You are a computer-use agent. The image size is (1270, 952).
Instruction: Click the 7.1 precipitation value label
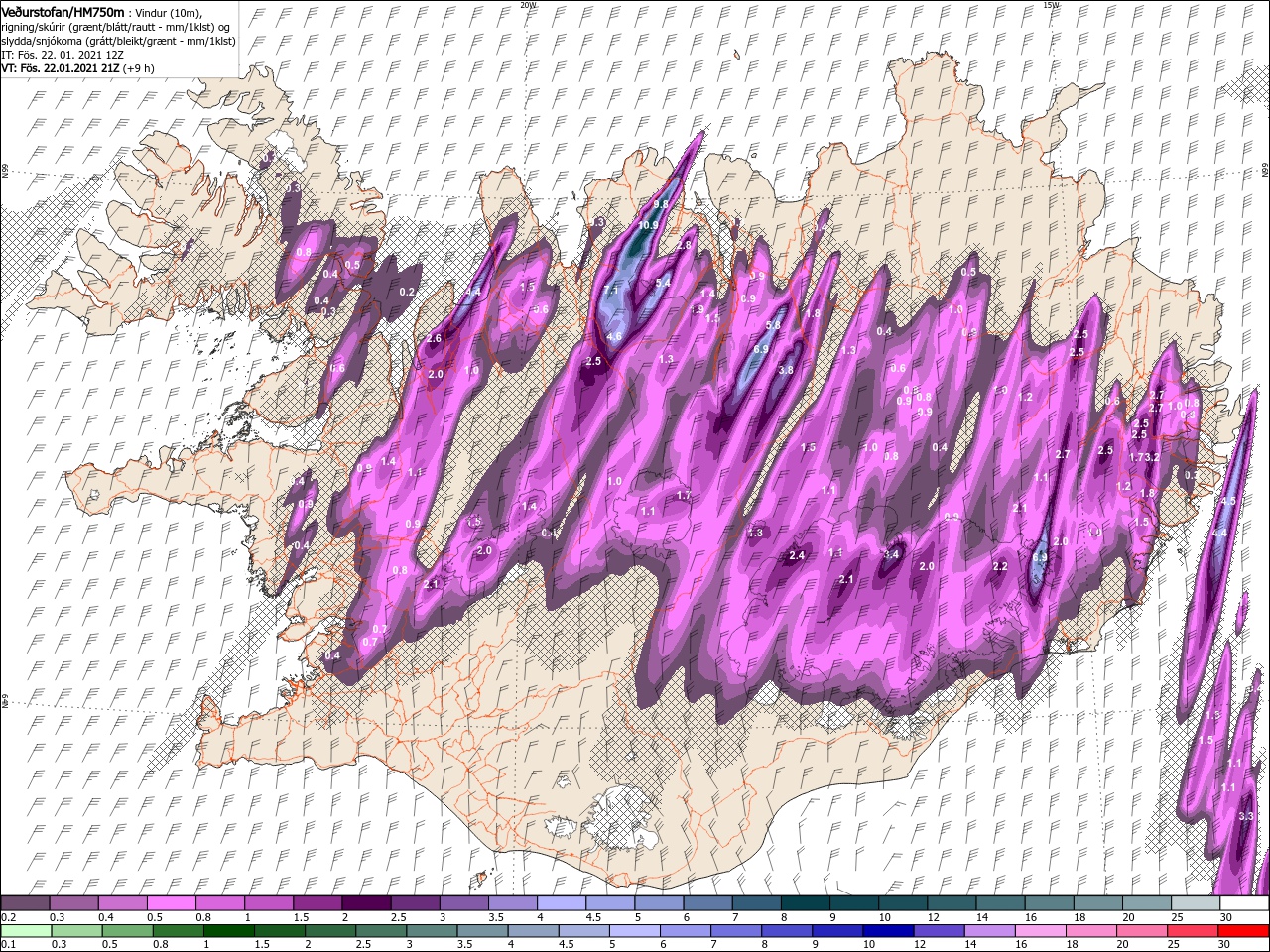611,290
